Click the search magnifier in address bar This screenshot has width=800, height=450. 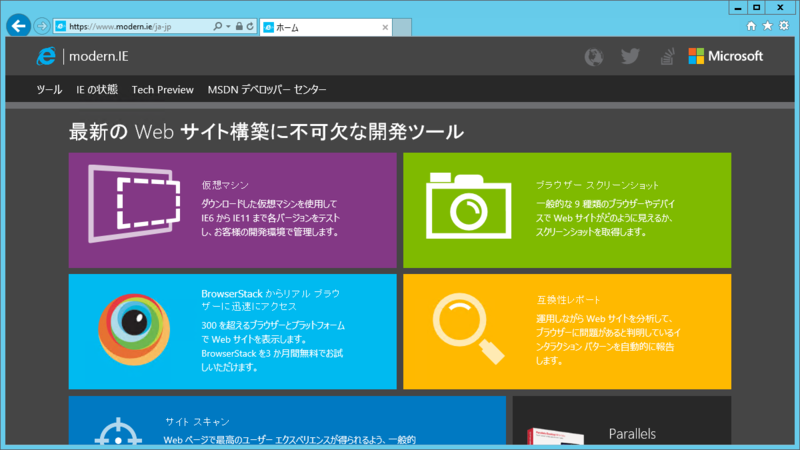[x=217, y=26]
